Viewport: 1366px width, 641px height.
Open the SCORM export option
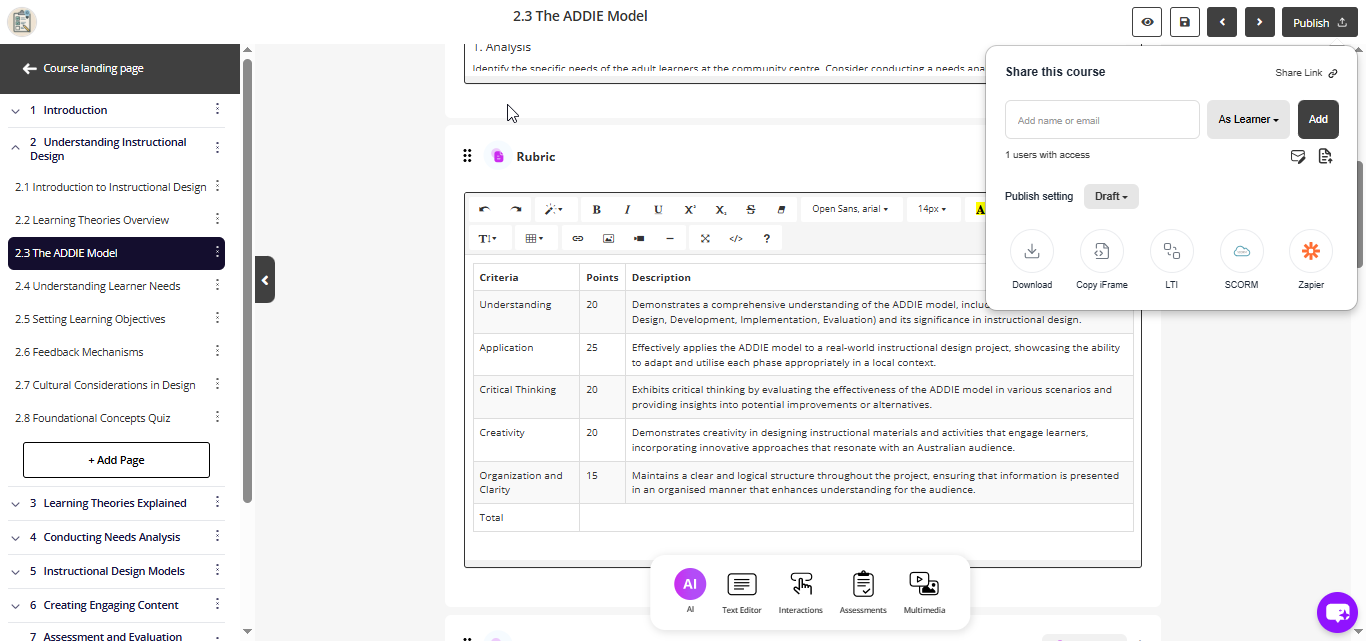(1240, 251)
